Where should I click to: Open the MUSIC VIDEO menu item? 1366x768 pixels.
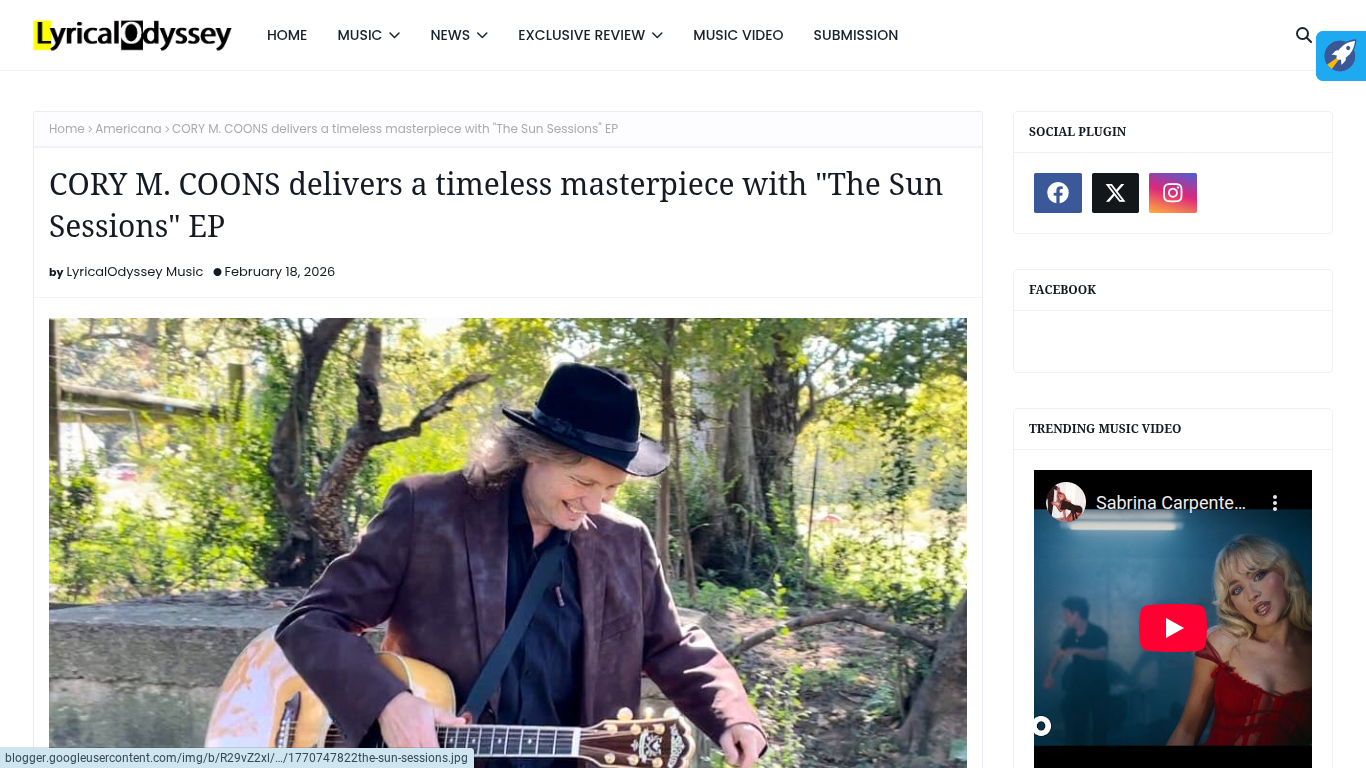[738, 35]
